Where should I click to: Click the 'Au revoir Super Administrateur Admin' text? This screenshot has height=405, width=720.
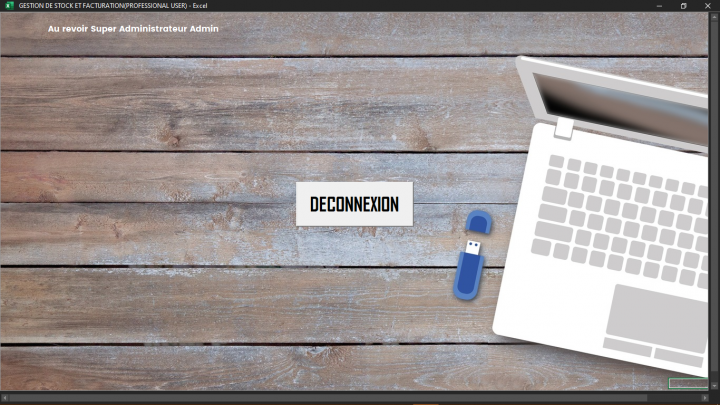(x=133, y=28)
